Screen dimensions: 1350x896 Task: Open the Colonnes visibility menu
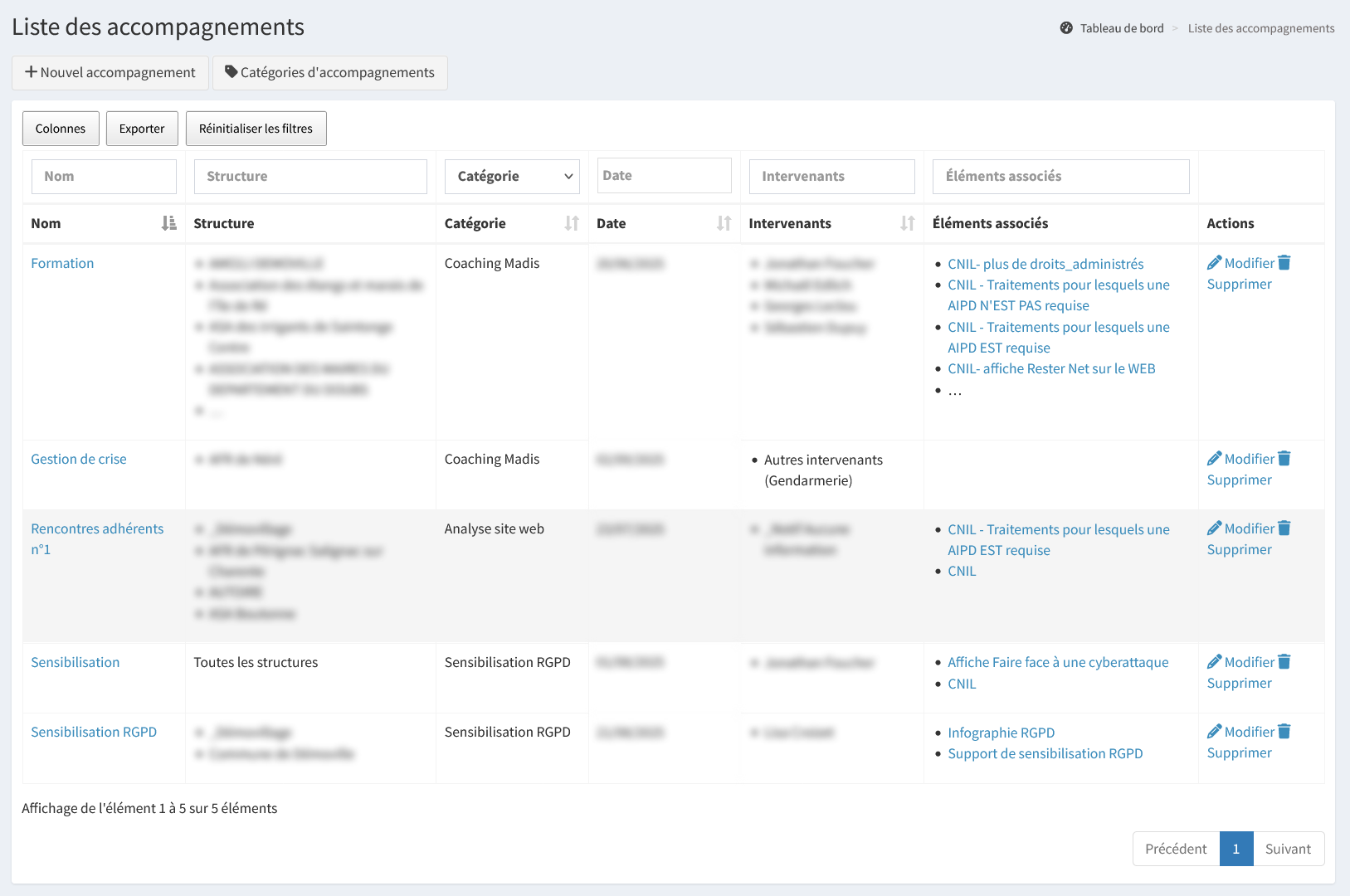[61, 129]
